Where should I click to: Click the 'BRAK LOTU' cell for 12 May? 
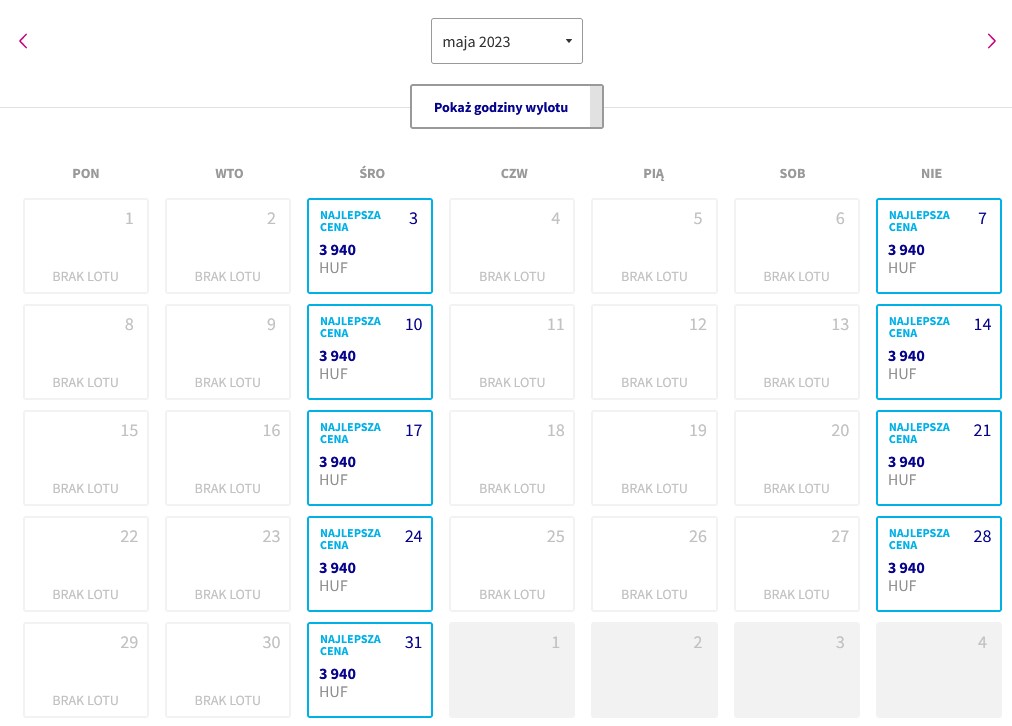tap(654, 352)
